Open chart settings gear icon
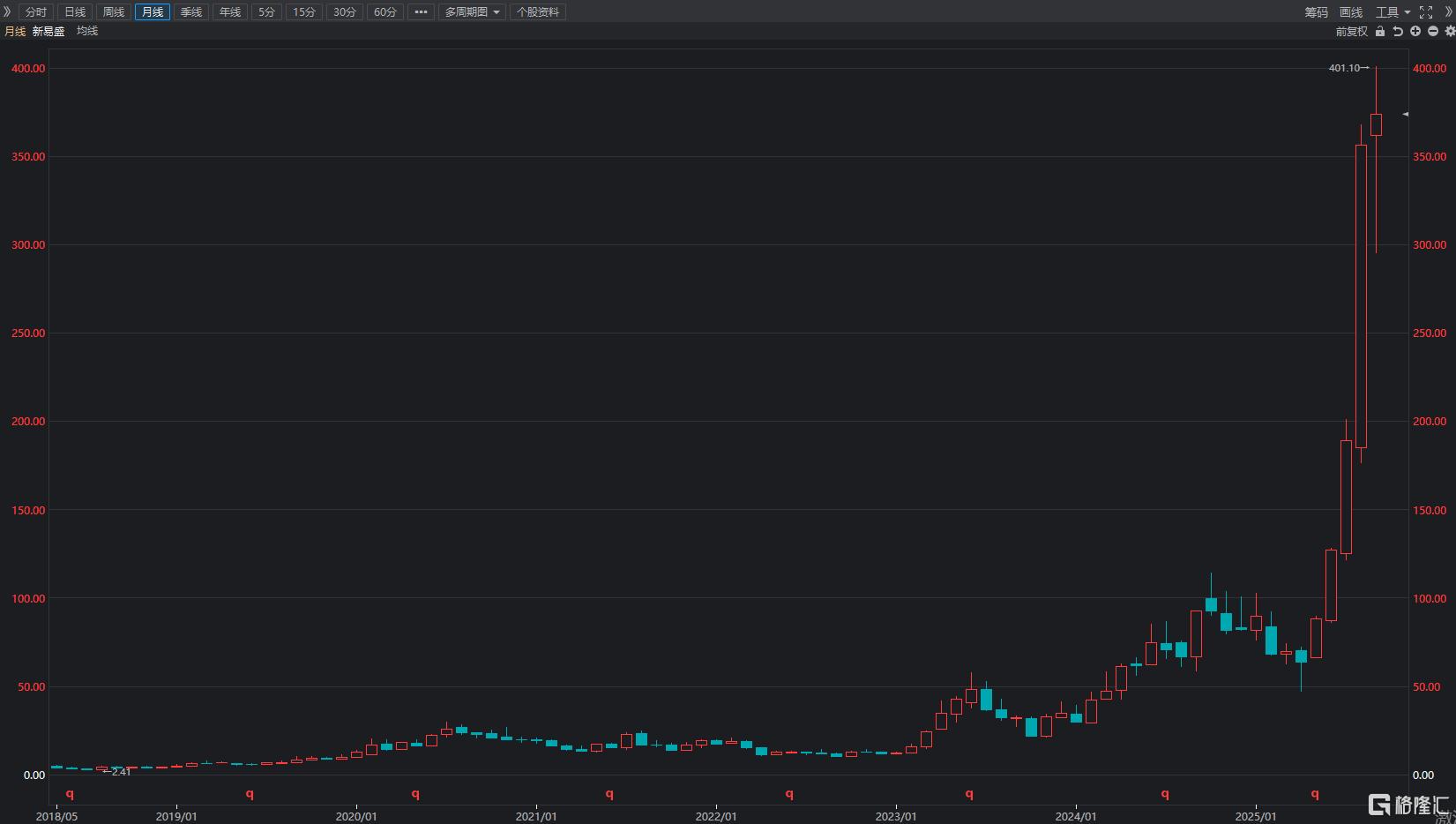Screen dimensions: 1456x824 point(1450,31)
